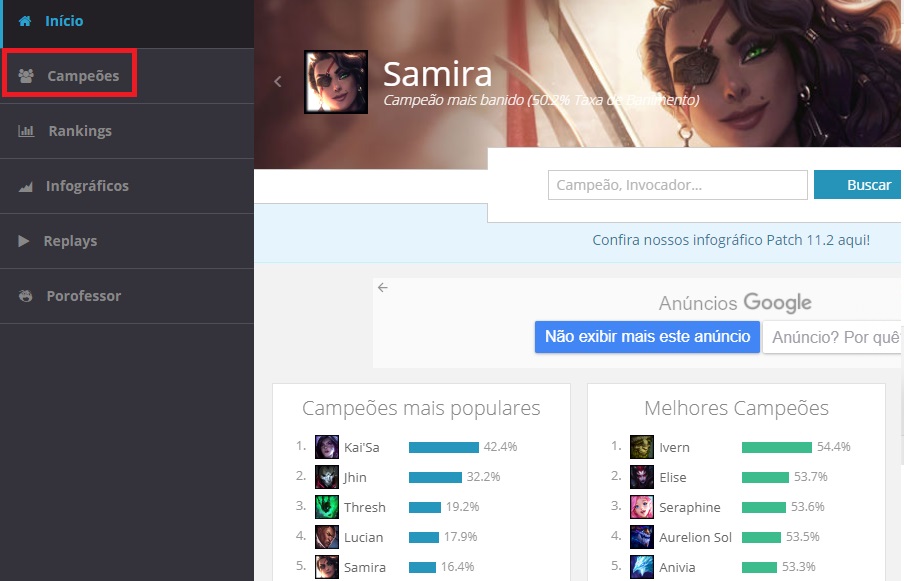Click the Samira banner title
This screenshot has height=581, width=904.
coord(438,74)
